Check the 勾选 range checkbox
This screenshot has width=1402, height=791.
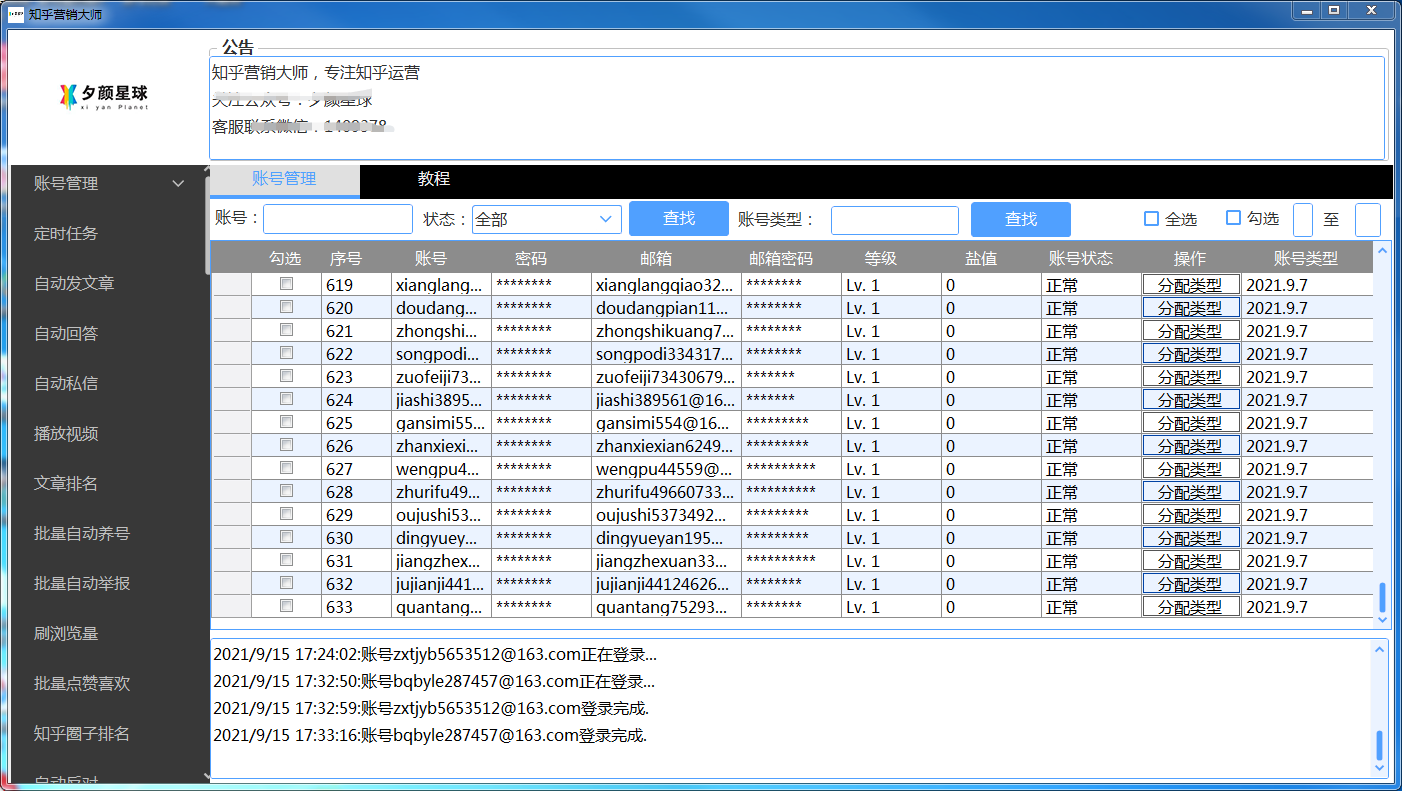(1233, 218)
